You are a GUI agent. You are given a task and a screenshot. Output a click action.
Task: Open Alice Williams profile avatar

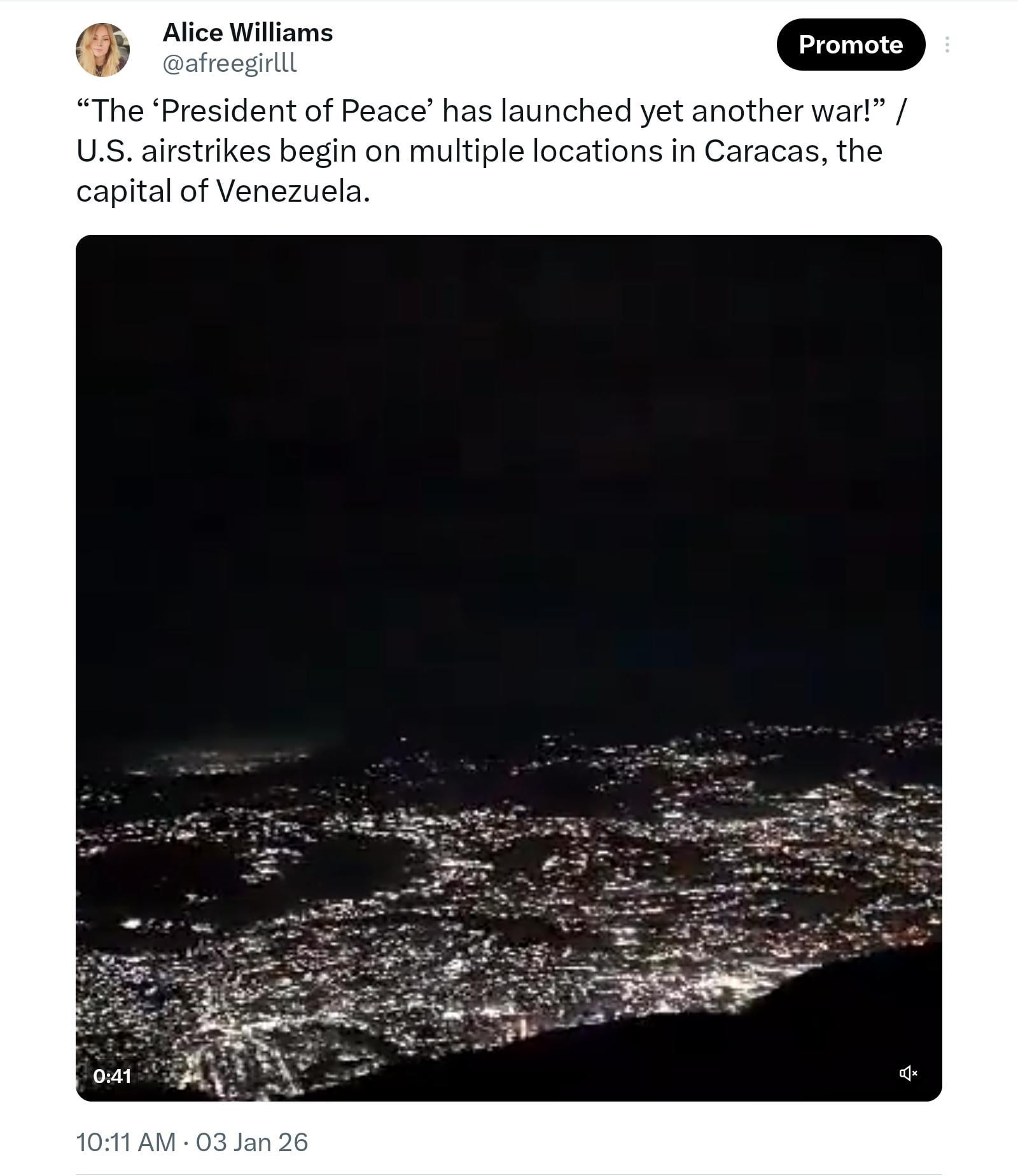coord(102,50)
